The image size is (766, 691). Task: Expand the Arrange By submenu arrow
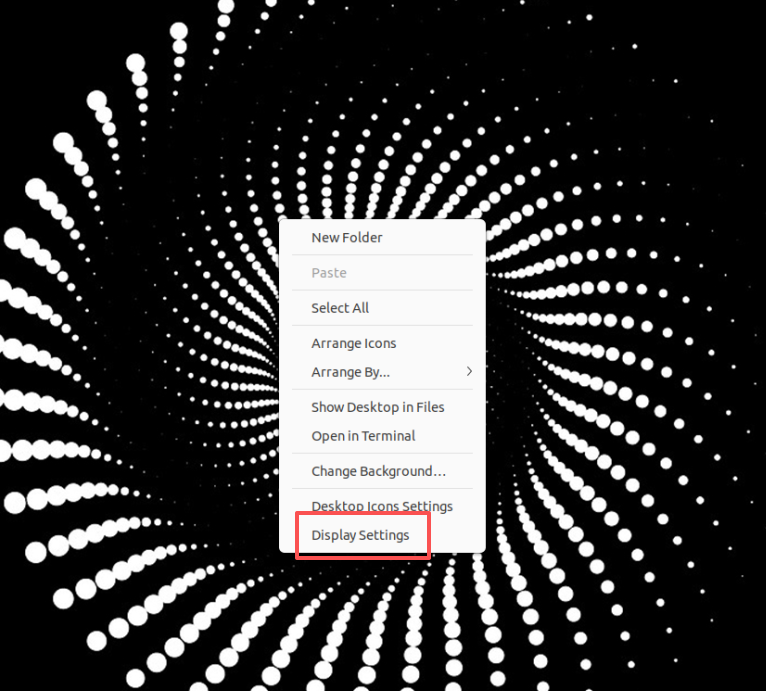pyautogui.click(x=469, y=372)
